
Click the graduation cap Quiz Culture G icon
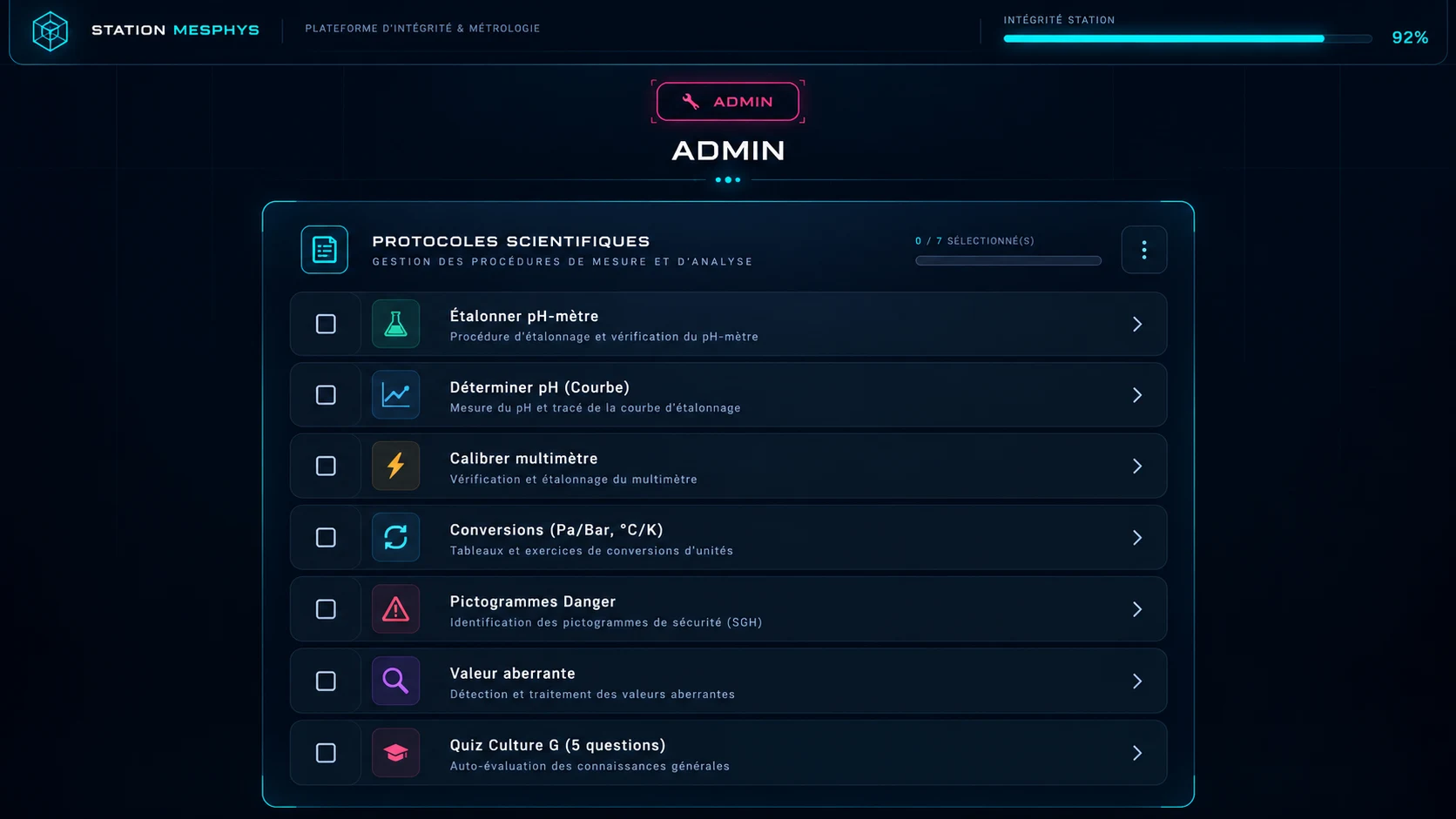395,753
